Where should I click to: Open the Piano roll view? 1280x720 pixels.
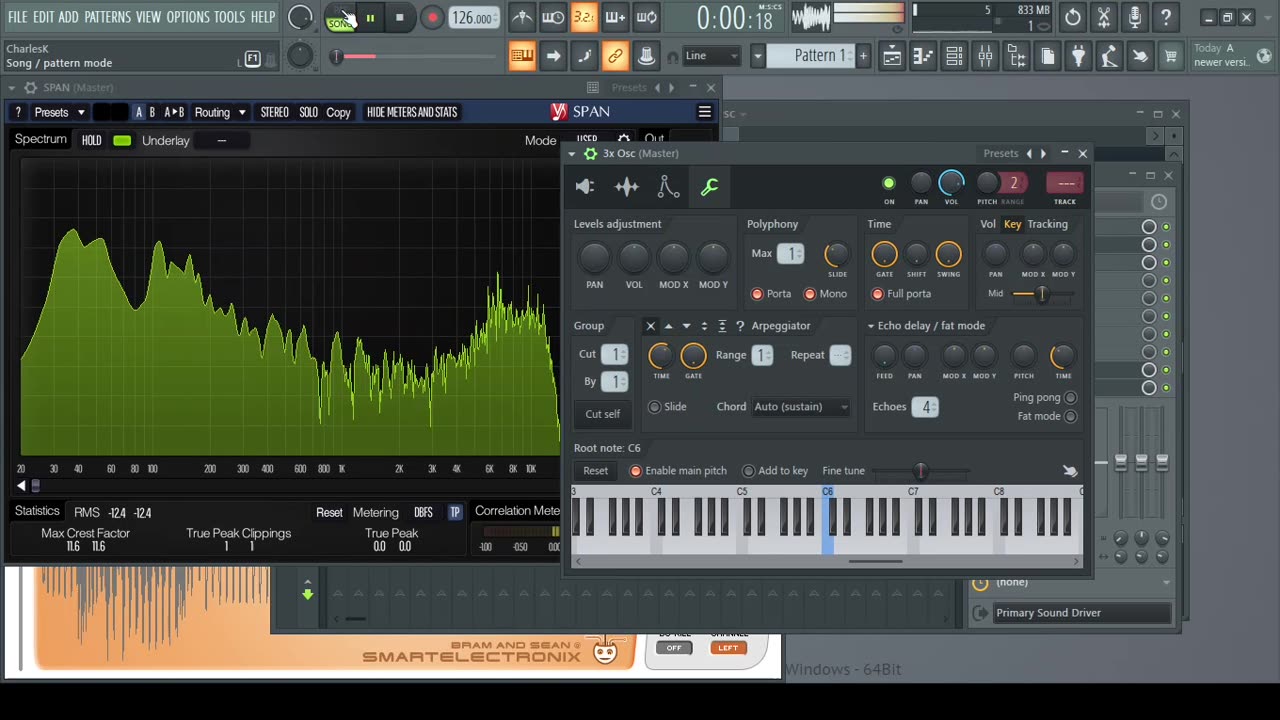pos(923,56)
